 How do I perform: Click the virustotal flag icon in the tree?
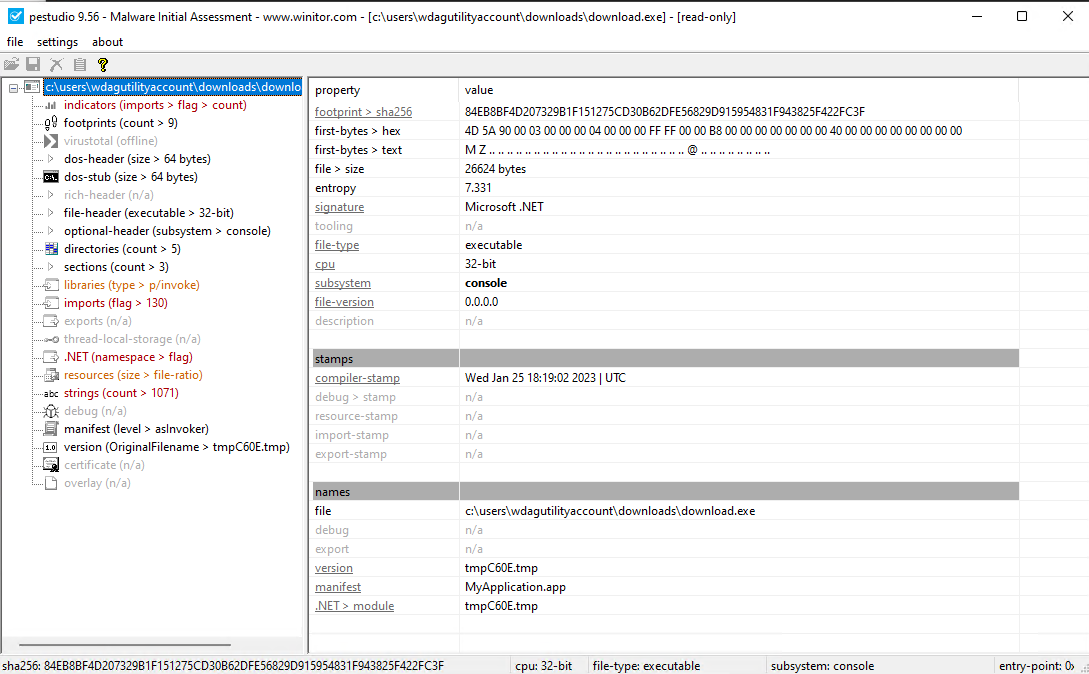click(x=50, y=141)
